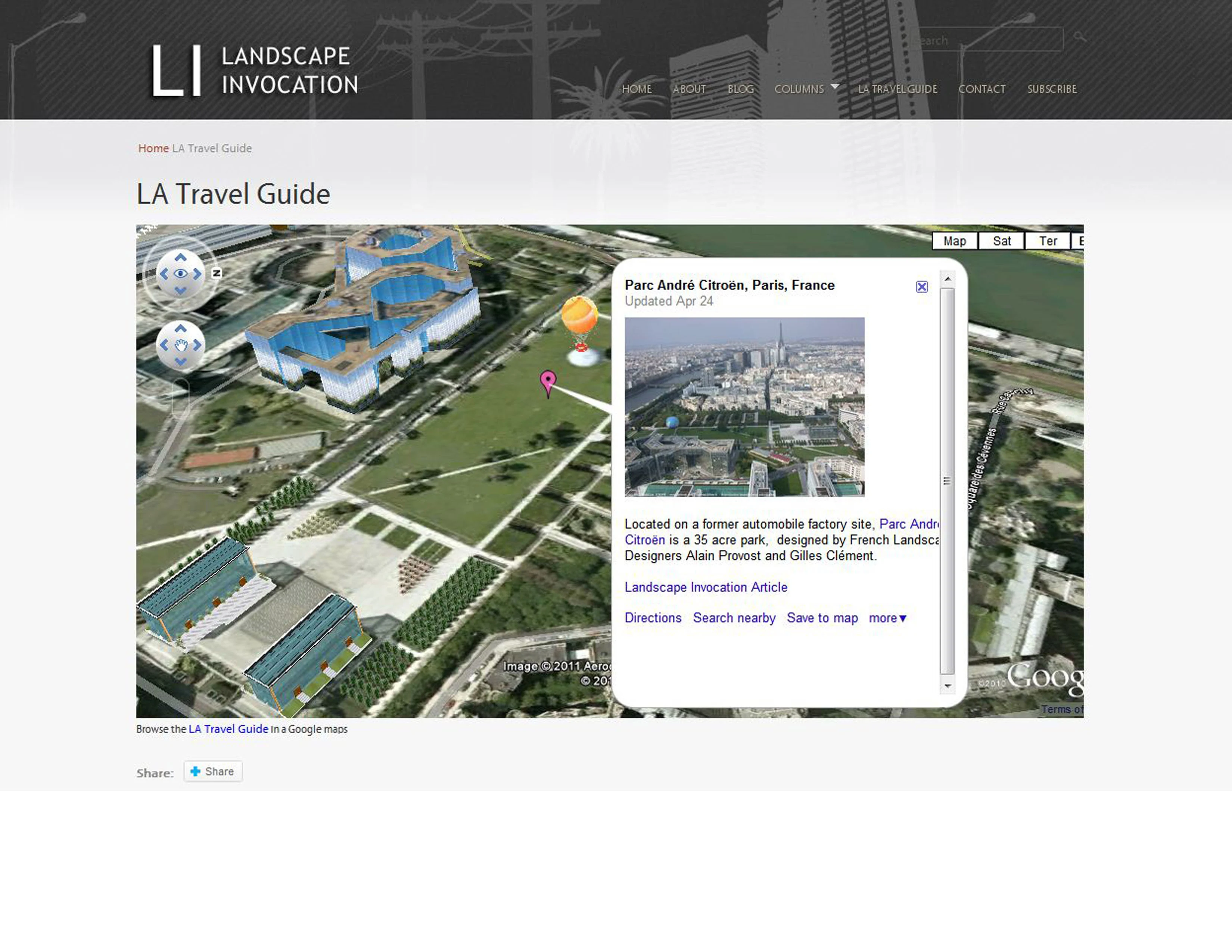Image resolution: width=1232 pixels, height=952 pixels.
Task: Click the pink map pin marker
Action: pyautogui.click(x=548, y=383)
